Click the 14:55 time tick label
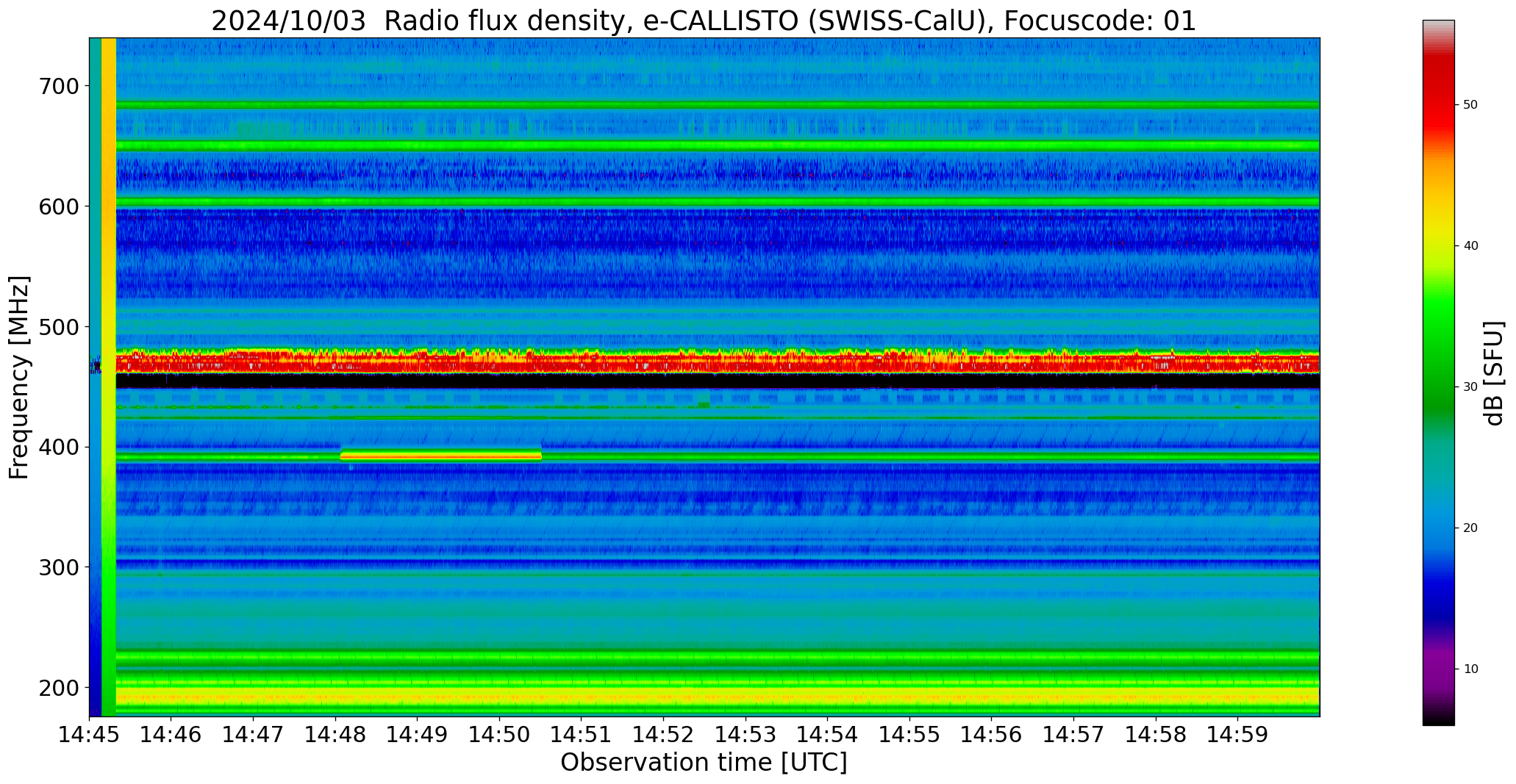 [x=910, y=735]
